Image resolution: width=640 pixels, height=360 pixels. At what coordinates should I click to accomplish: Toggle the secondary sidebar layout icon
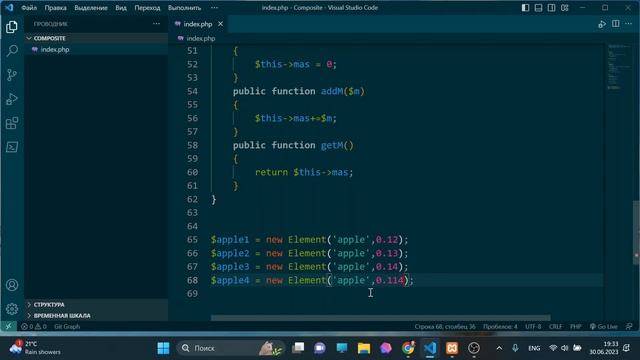551,8
